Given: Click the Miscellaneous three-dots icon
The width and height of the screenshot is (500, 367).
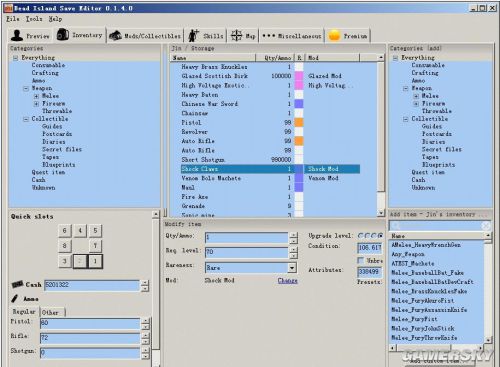Looking at the screenshot, I should [x=269, y=36].
